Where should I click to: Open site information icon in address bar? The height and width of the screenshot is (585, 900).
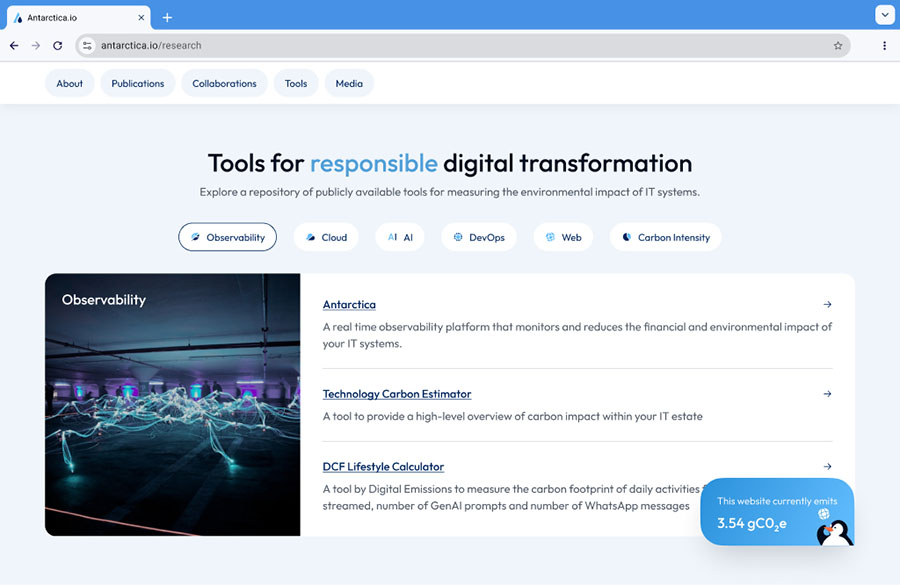point(87,45)
